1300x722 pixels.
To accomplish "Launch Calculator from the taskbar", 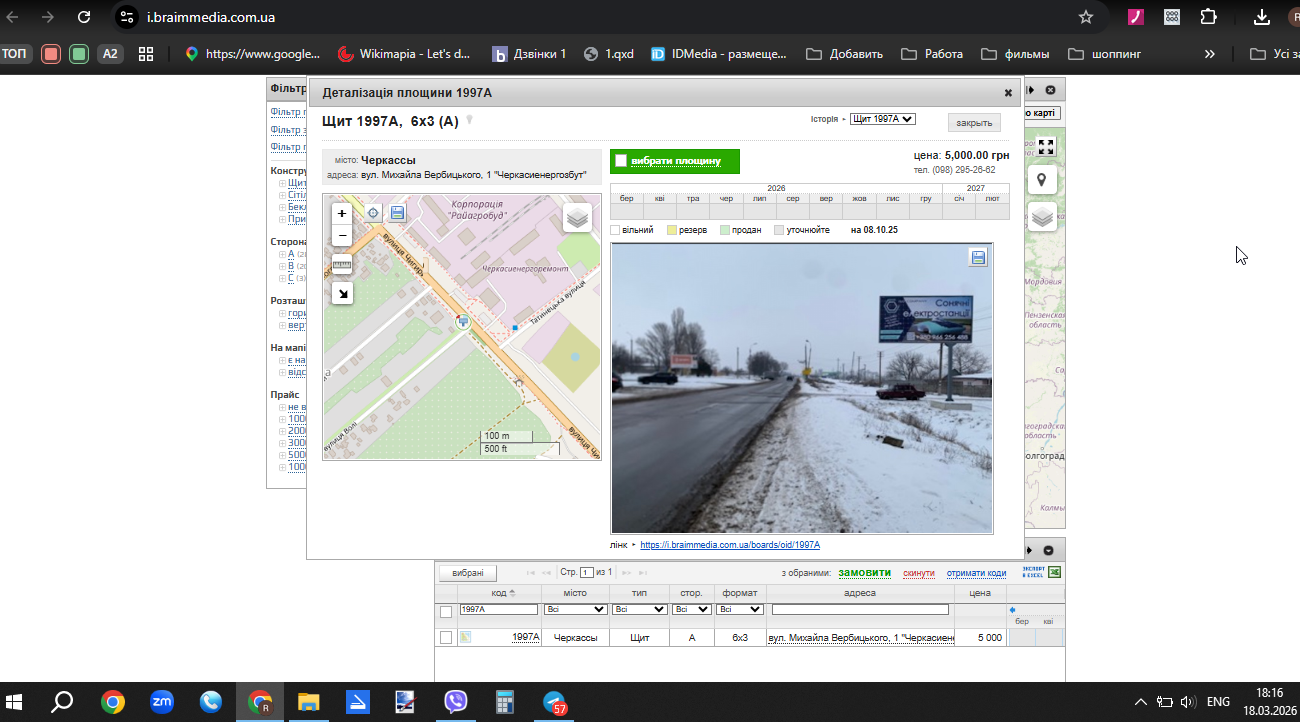I will tap(504, 702).
